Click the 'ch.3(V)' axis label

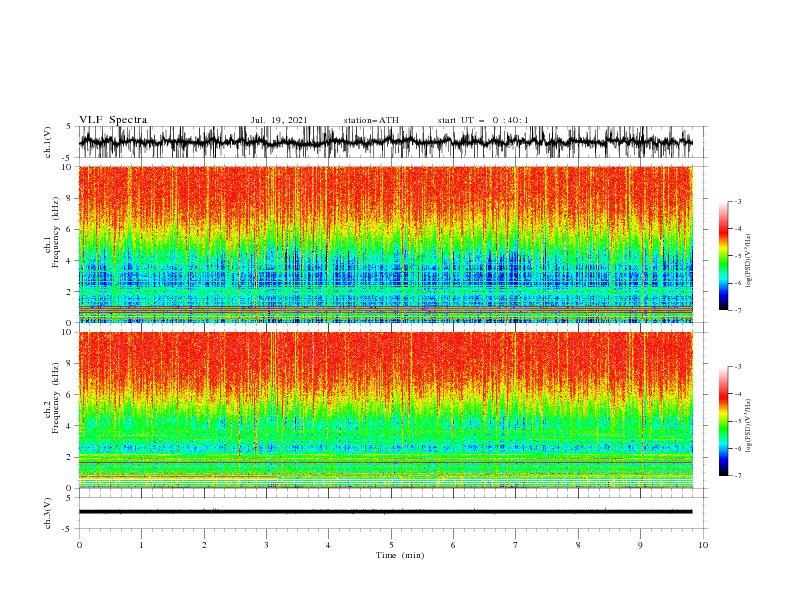48,513
